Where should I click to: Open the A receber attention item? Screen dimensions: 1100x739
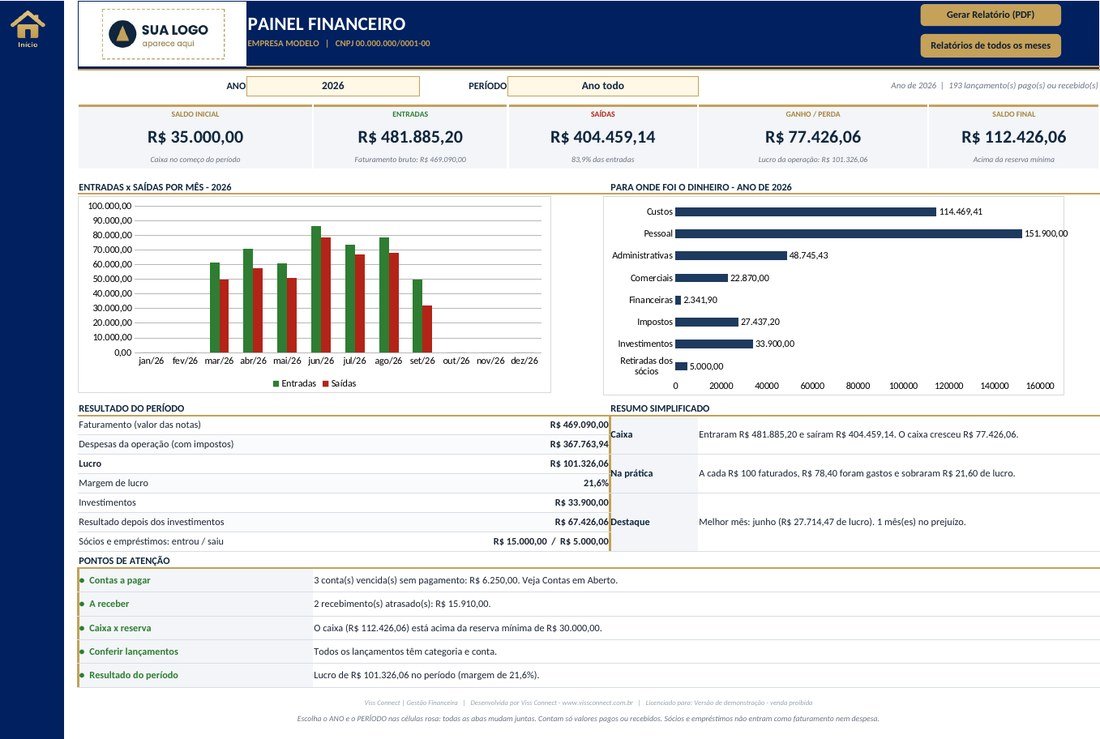[x=109, y=604]
